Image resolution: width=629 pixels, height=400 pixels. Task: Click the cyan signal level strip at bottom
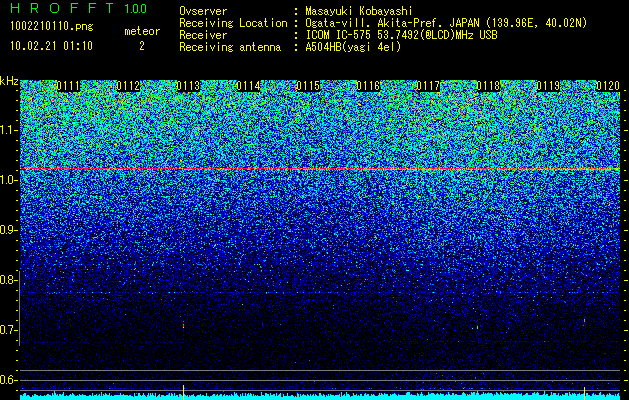click(320, 397)
